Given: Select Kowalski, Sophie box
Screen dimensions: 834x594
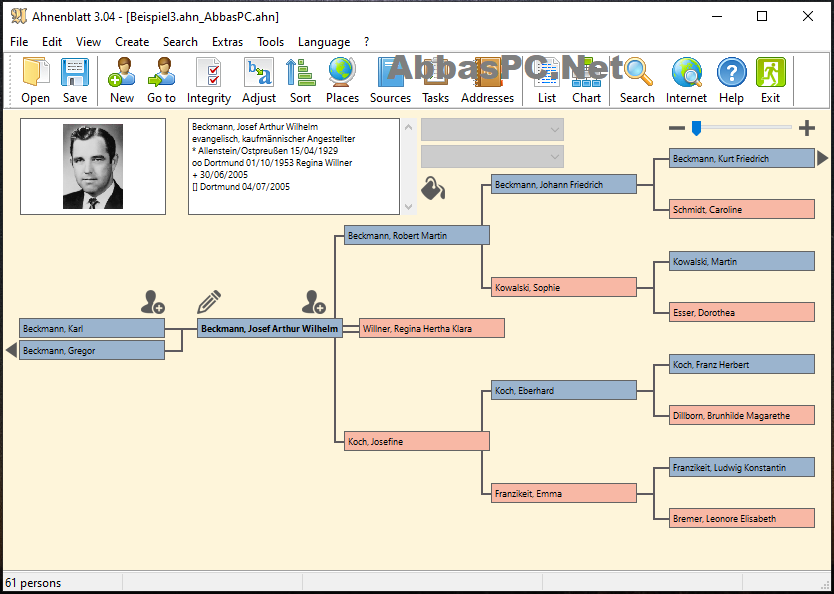Looking at the screenshot, I should coord(564,287).
